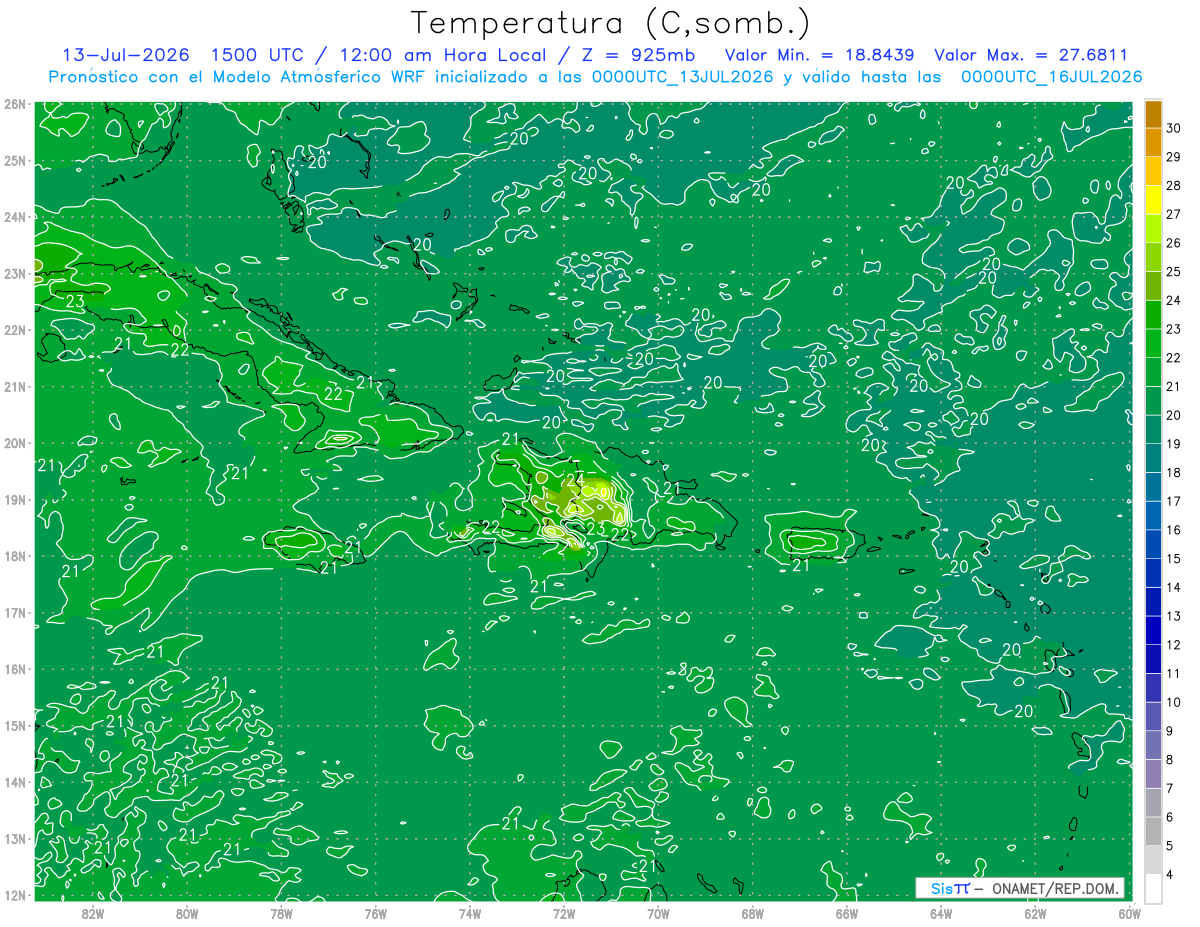Click the colorbar label '19'
Screen dimensions: 1200x927
coord(1174,444)
